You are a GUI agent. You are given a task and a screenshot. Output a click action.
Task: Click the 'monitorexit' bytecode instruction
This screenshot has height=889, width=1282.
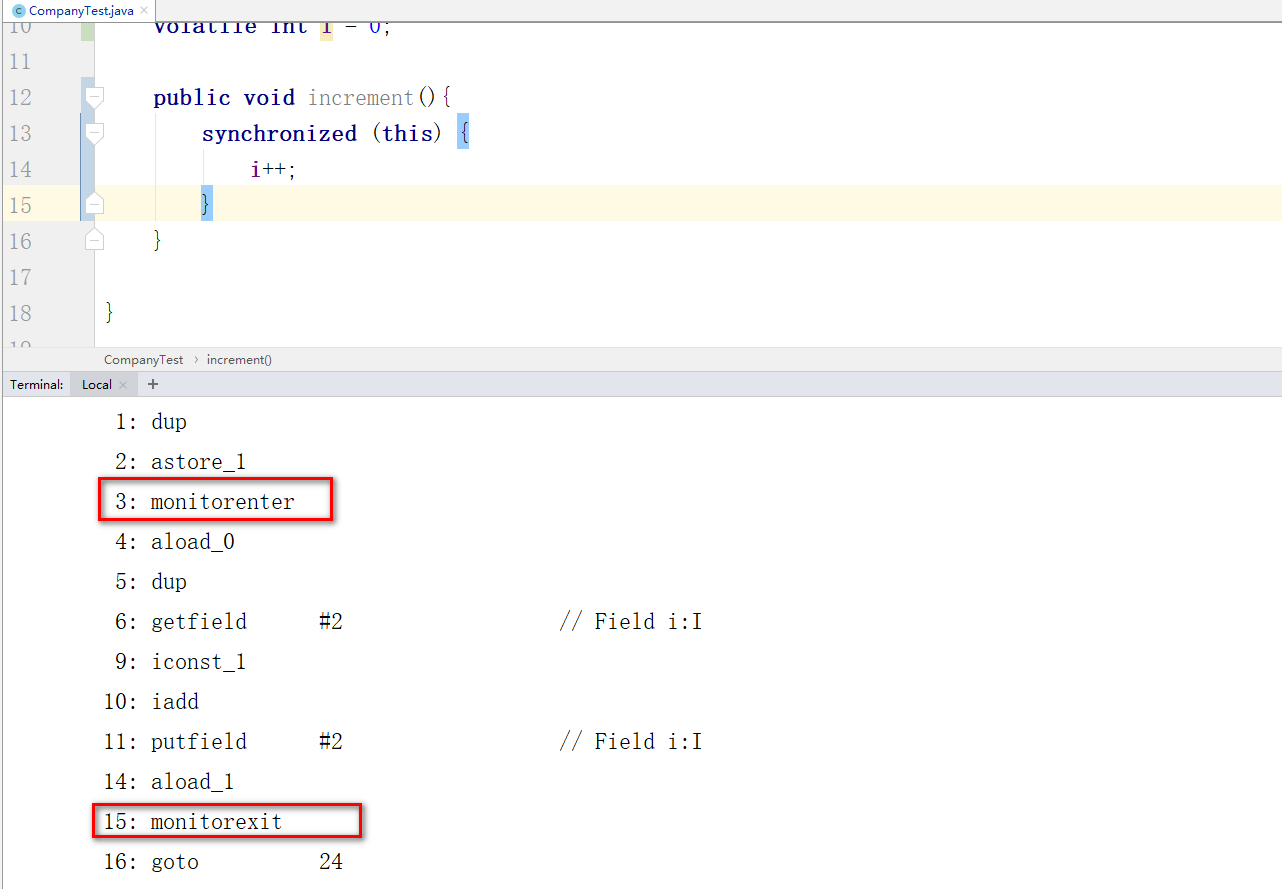click(x=216, y=822)
